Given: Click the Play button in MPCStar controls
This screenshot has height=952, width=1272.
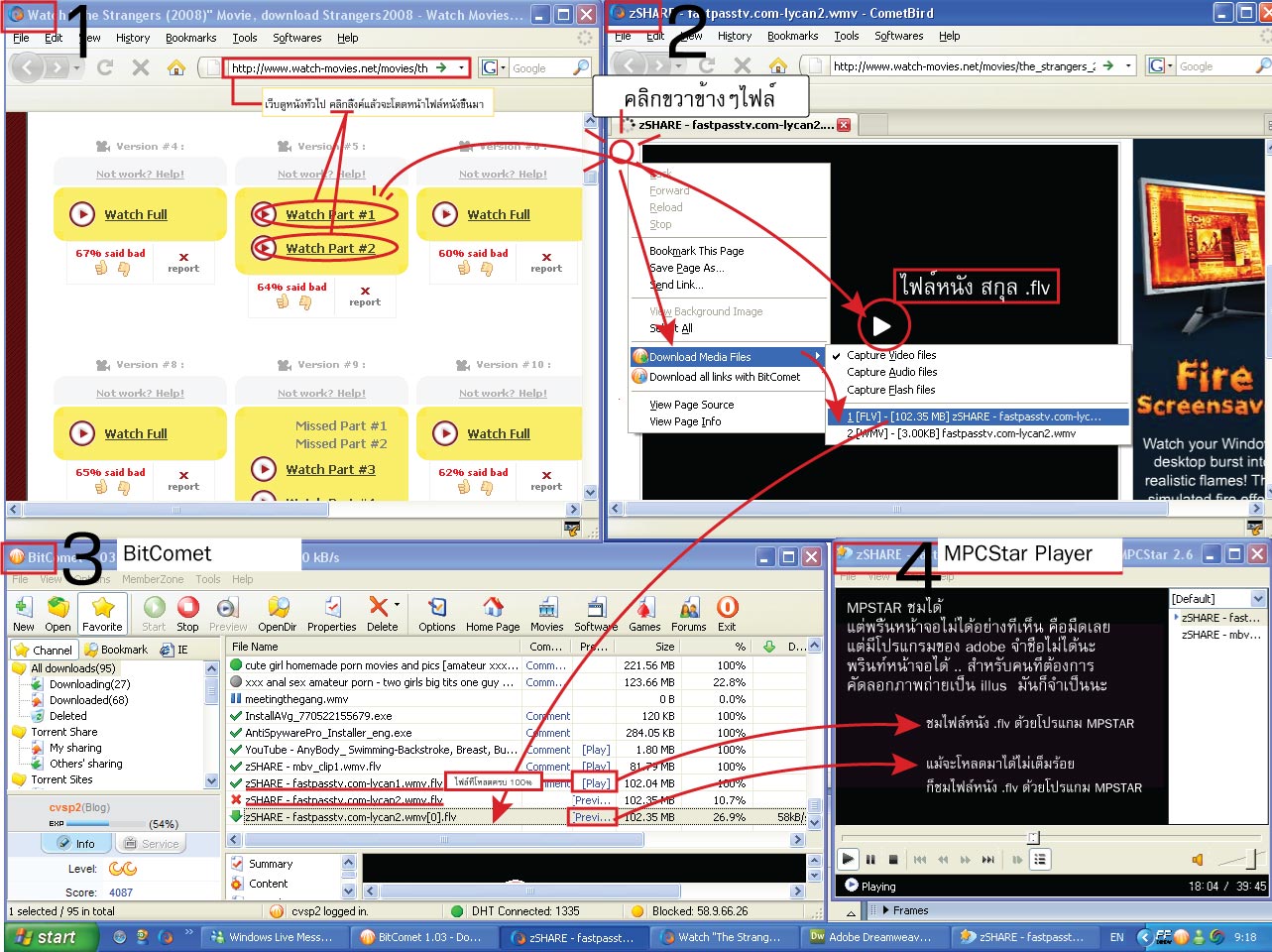Looking at the screenshot, I should pyautogui.click(x=848, y=860).
